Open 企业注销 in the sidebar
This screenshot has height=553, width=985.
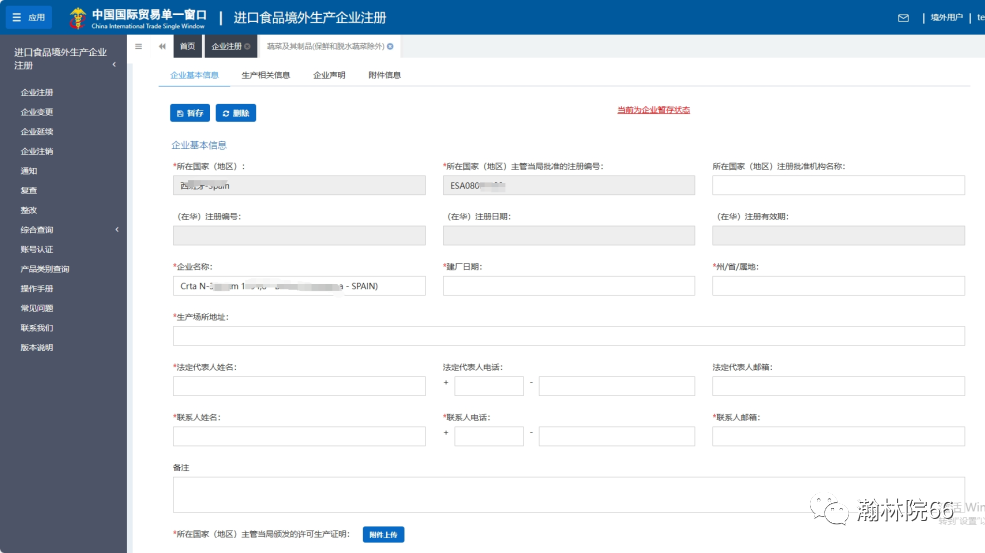click(x=37, y=151)
